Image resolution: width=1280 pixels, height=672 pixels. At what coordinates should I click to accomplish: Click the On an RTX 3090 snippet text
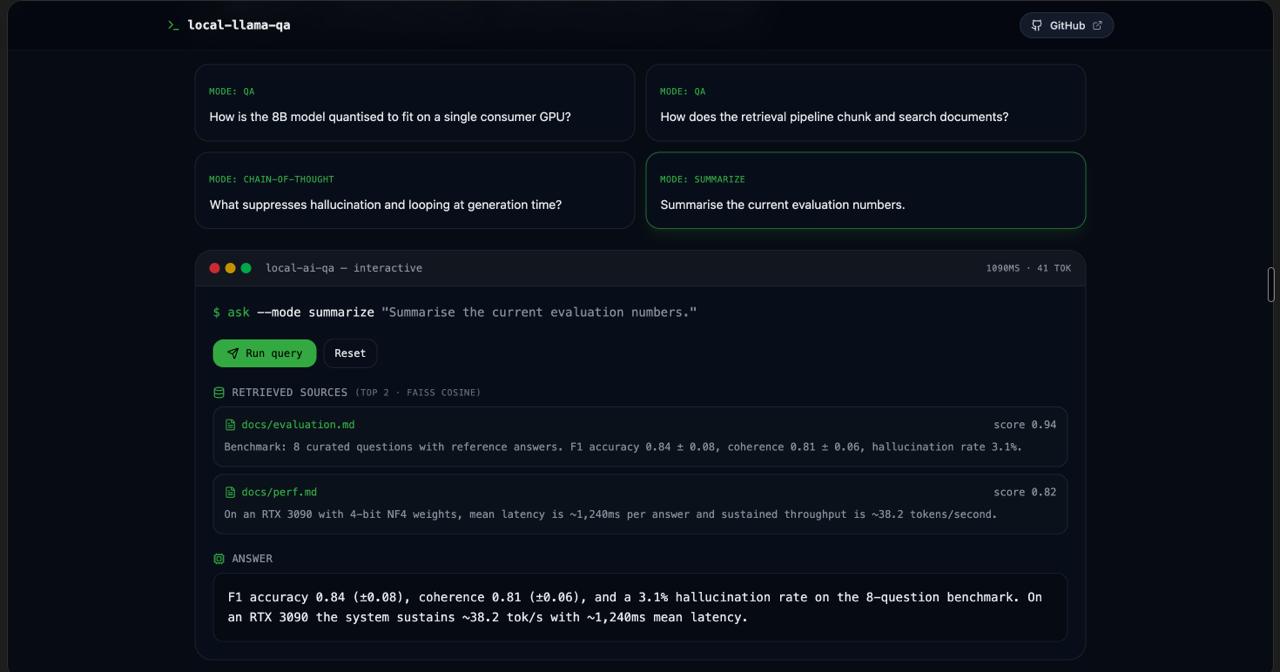611,514
